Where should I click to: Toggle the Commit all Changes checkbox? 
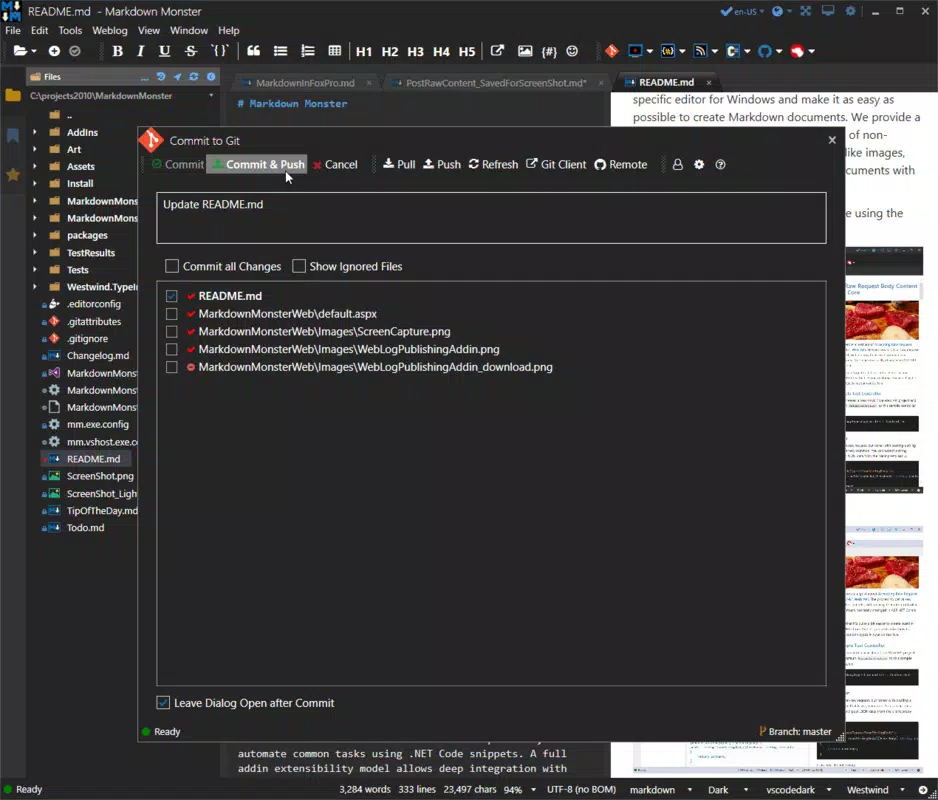pyautogui.click(x=172, y=266)
